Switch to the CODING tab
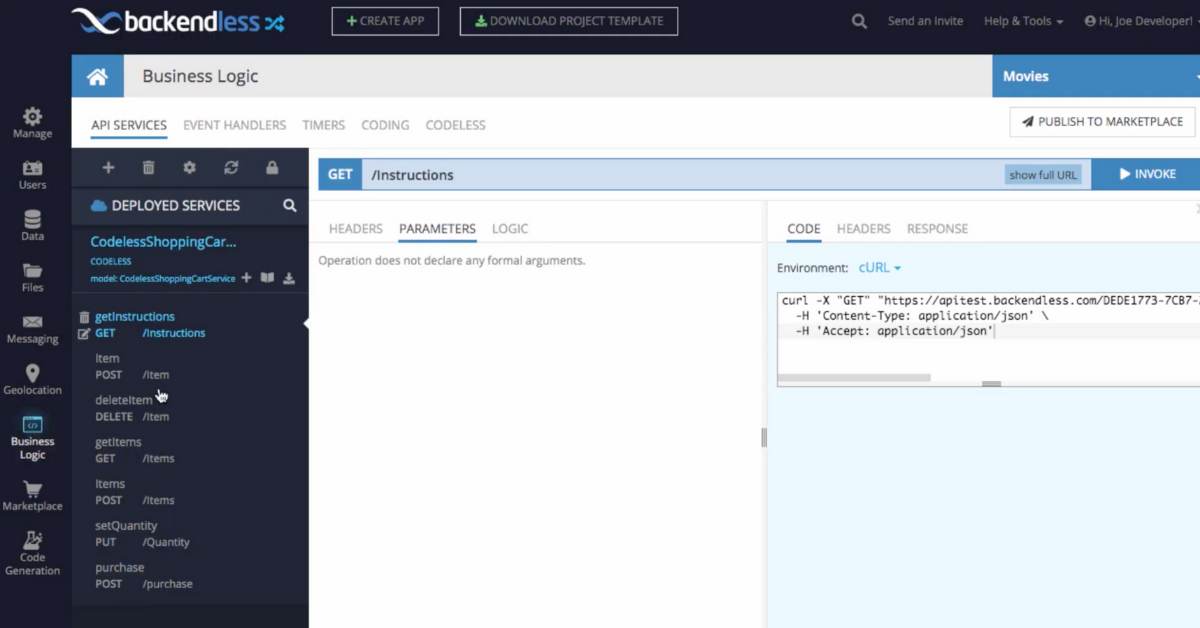 [385, 125]
